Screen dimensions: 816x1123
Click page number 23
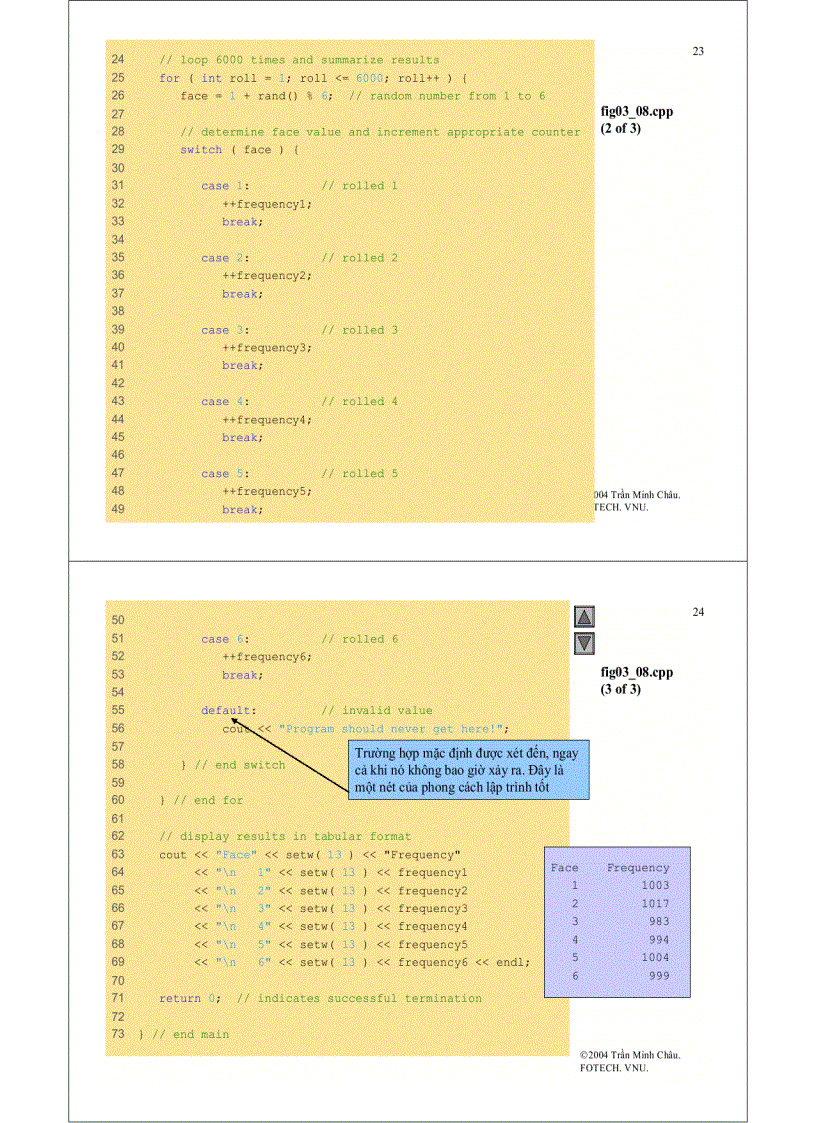click(698, 52)
